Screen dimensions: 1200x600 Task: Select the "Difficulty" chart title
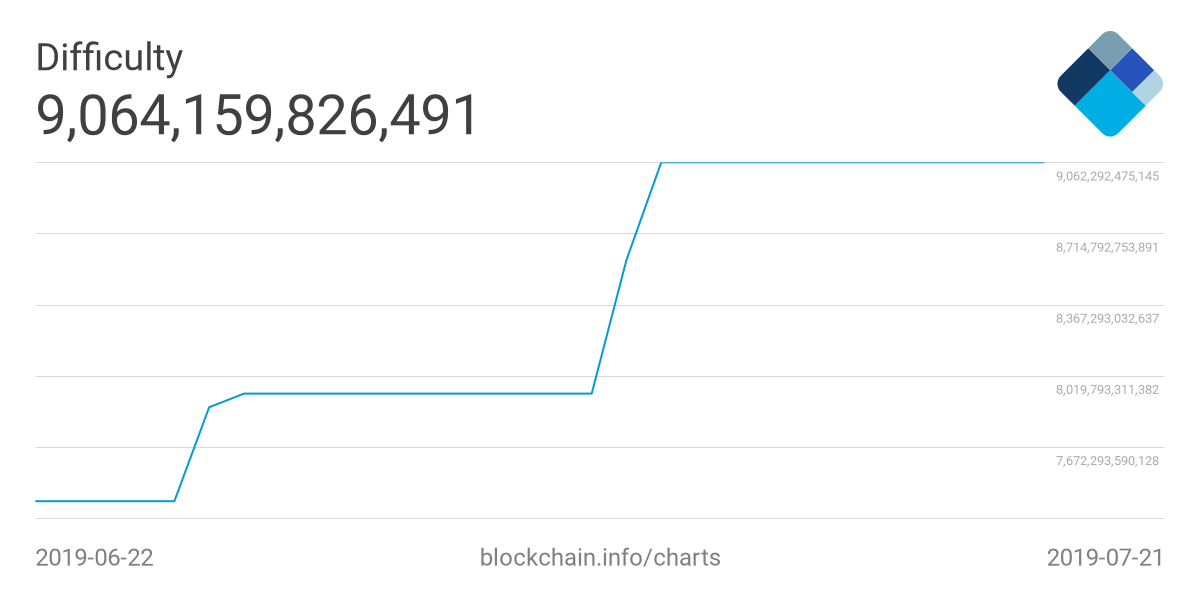pos(109,57)
